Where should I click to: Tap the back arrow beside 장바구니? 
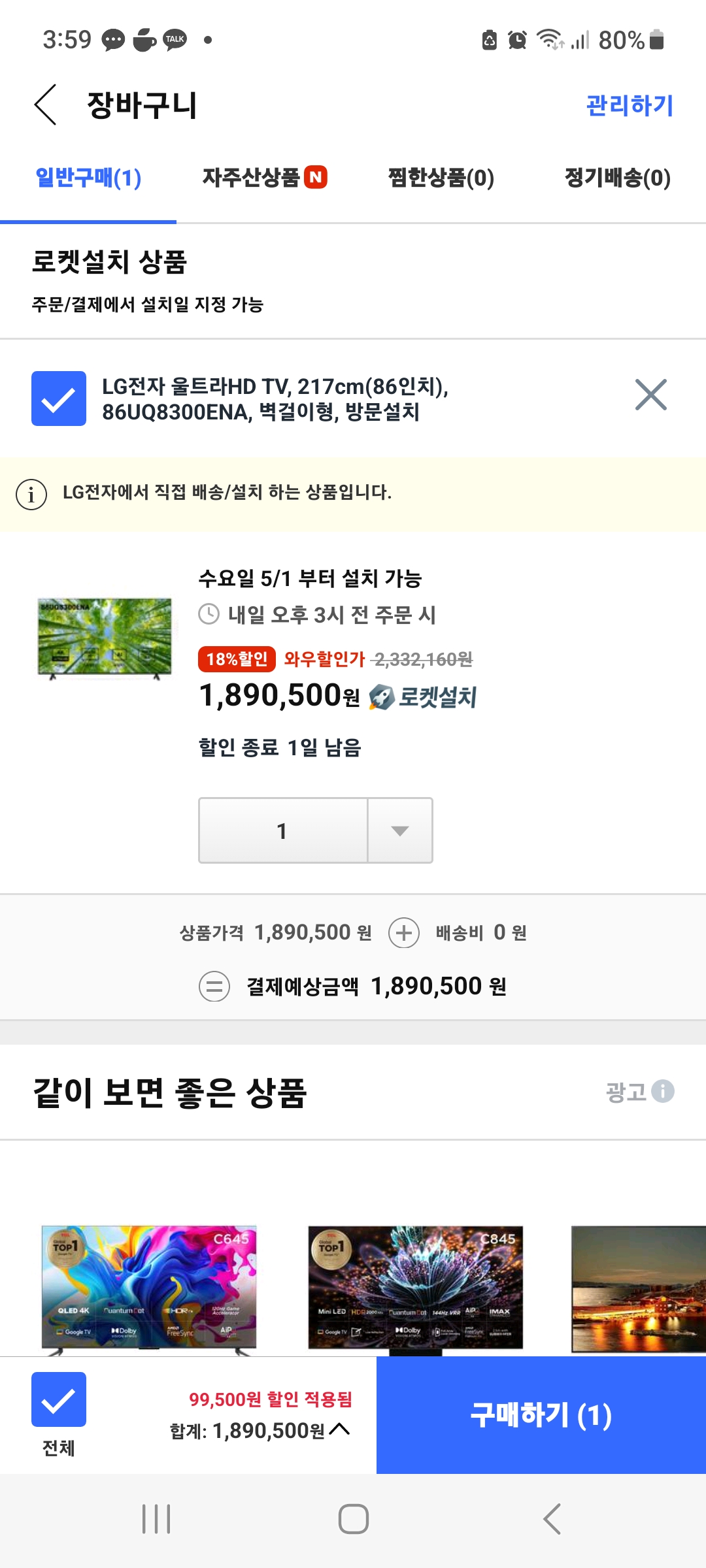click(45, 105)
